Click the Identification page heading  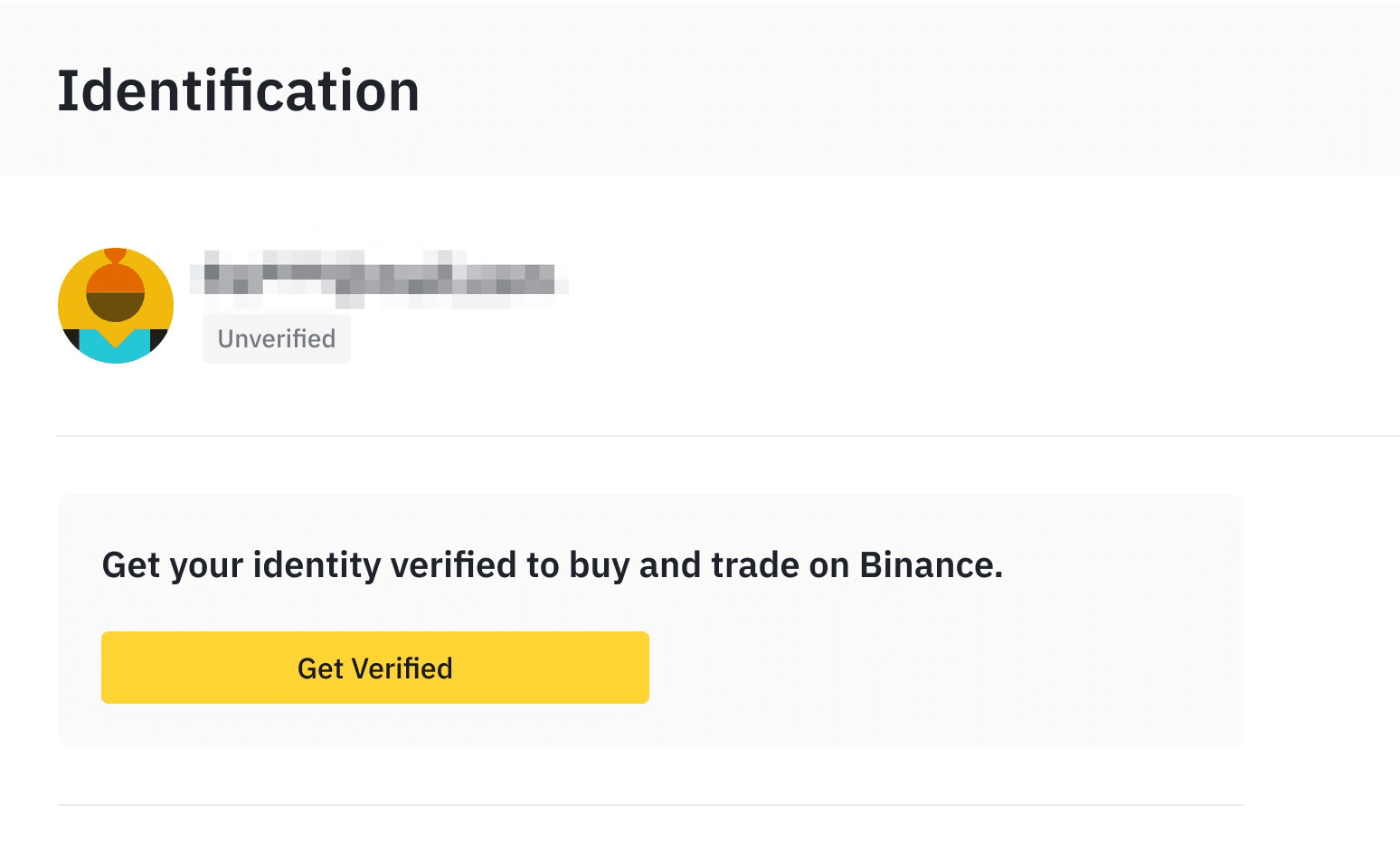[x=240, y=89]
